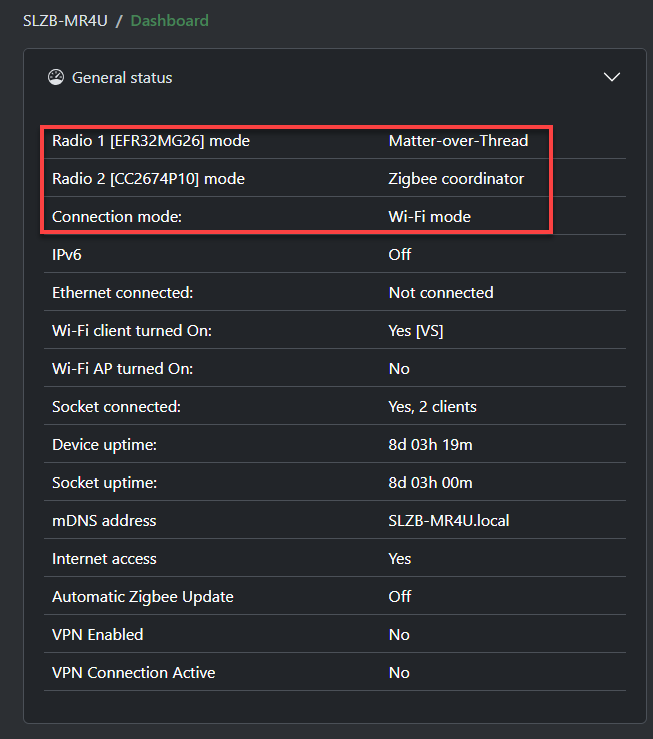Click the Device uptime value

pyautogui.click(x=431, y=445)
